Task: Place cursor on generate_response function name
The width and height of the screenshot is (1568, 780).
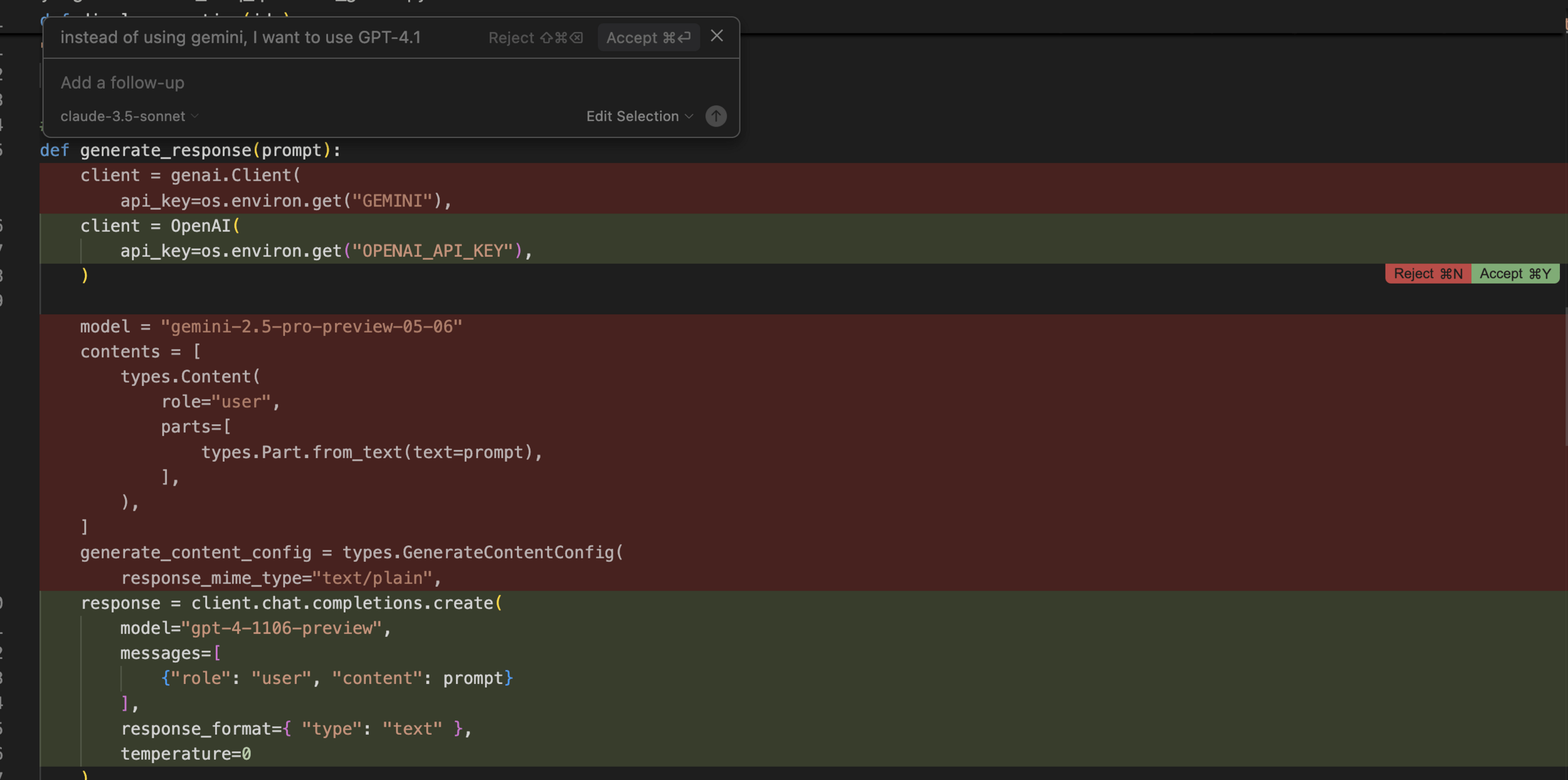Action: (x=166, y=151)
